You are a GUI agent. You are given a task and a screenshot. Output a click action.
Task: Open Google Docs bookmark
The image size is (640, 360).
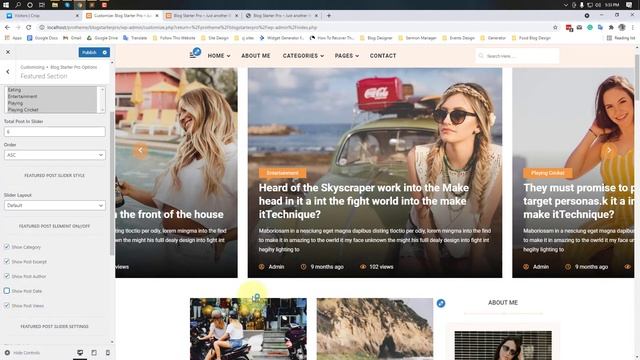click(42, 38)
